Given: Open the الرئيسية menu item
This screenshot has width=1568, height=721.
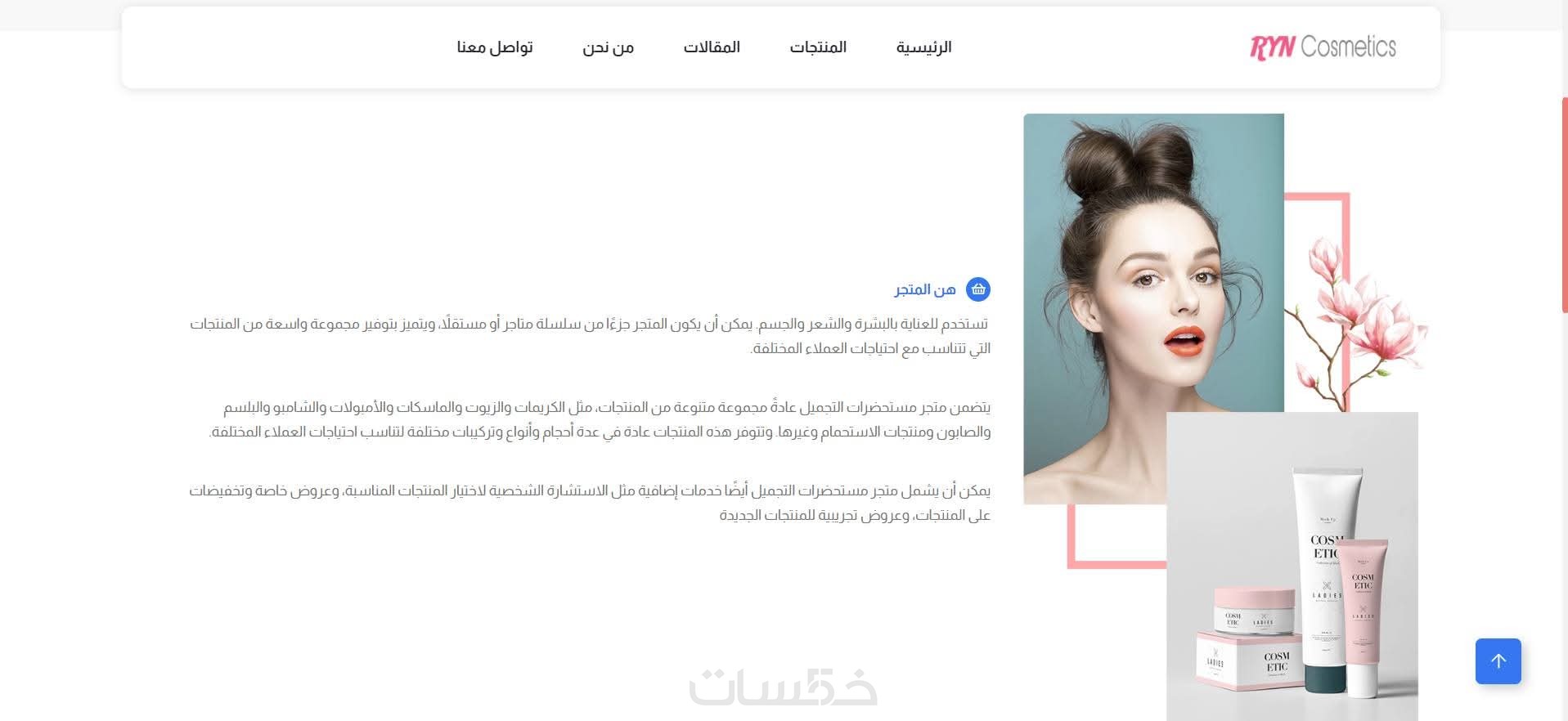Looking at the screenshot, I should tap(923, 47).
